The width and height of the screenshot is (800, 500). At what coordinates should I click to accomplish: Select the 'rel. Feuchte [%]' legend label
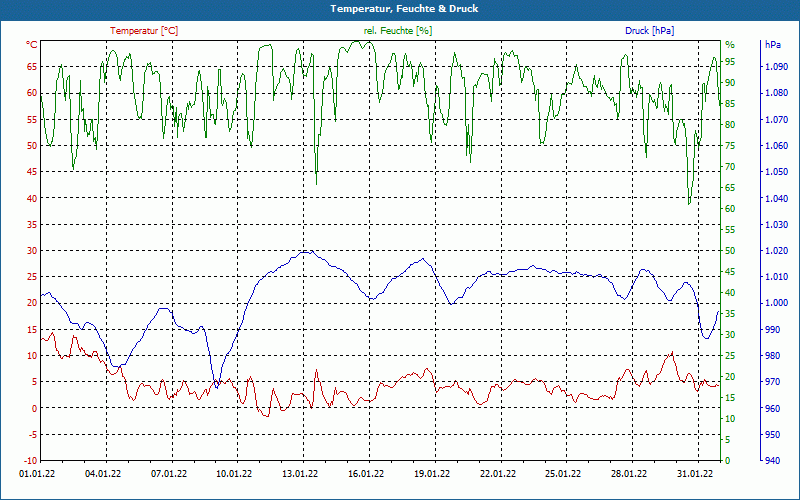(398, 31)
